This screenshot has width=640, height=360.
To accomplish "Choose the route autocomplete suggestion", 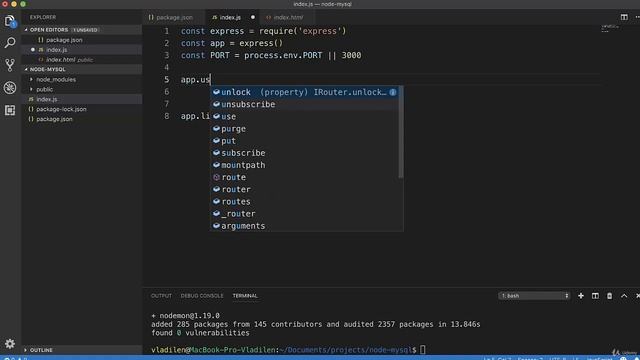I will pos(304,177).
